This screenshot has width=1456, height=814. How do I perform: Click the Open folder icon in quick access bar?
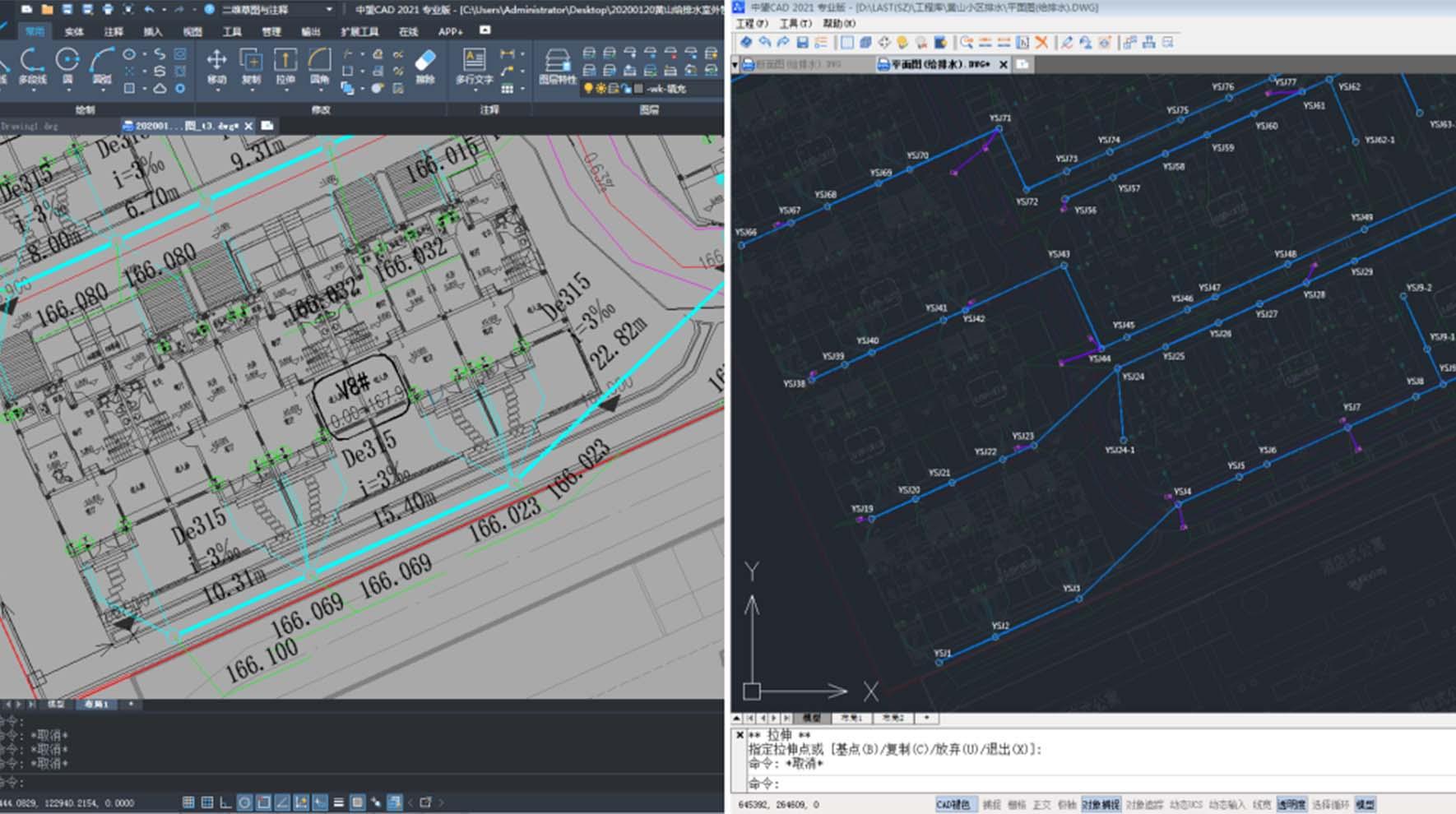(47, 10)
